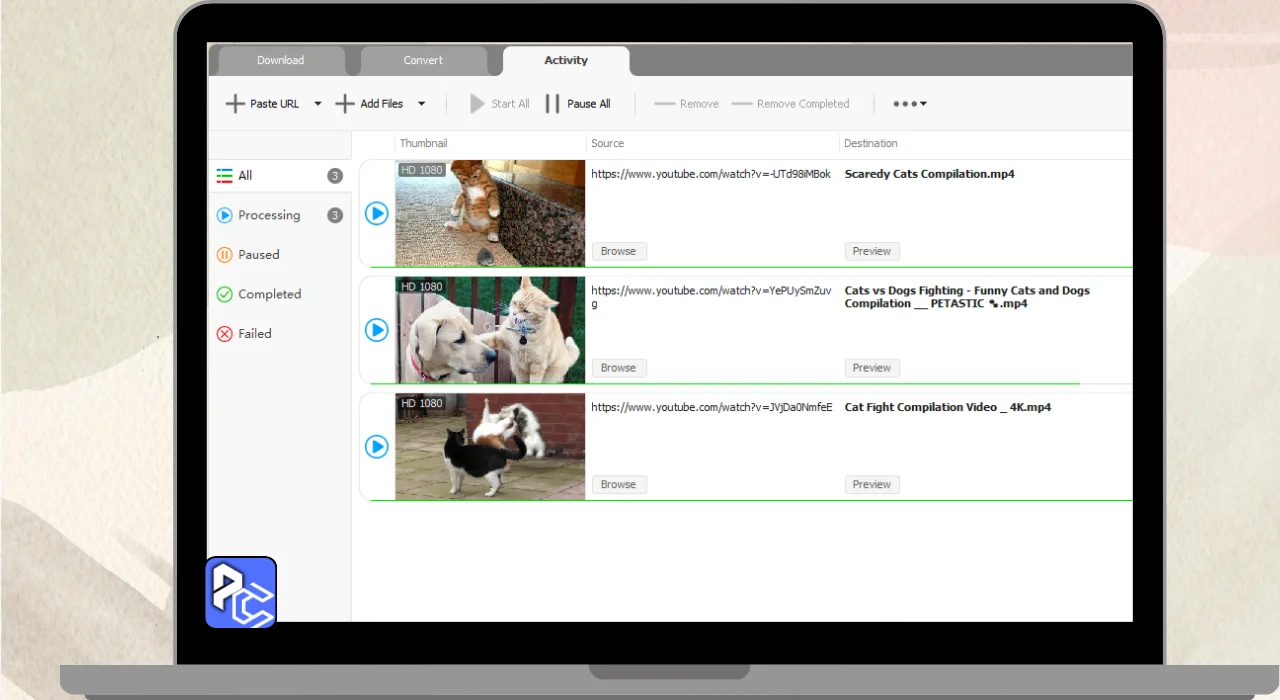Click the Add Files plus icon

pyautogui.click(x=345, y=104)
